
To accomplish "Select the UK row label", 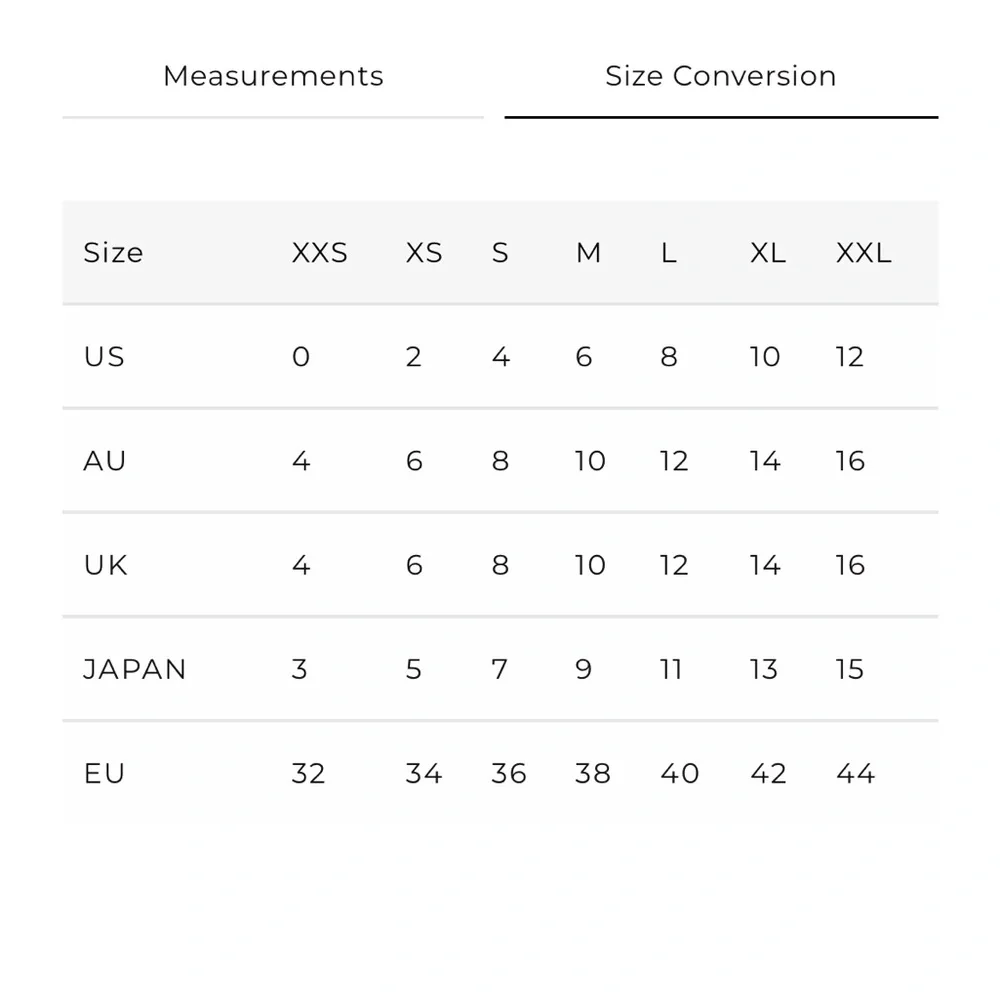I will pyautogui.click(x=105, y=565).
